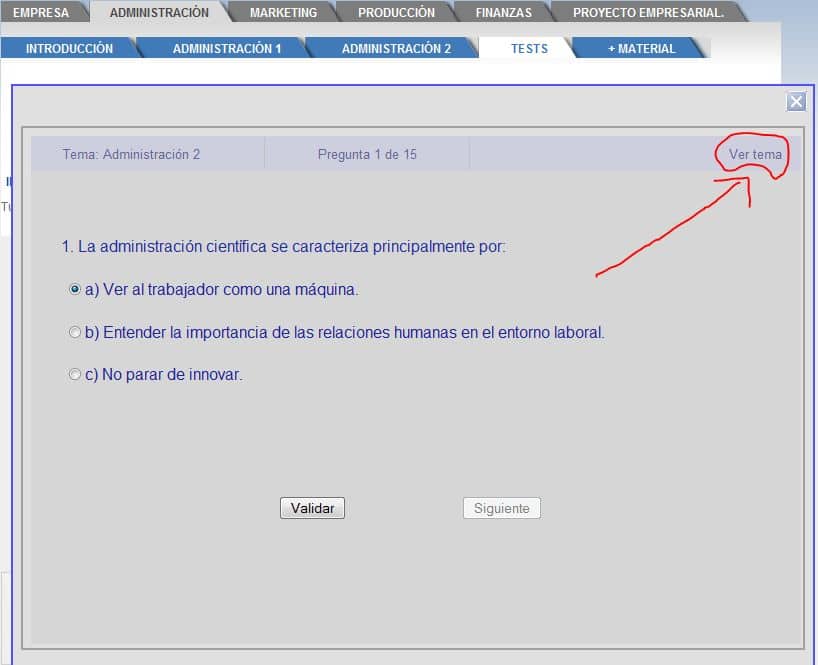Open the PROYECTO EMPRESARIAL tab
The width and height of the screenshot is (818, 665).
(x=648, y=13)
